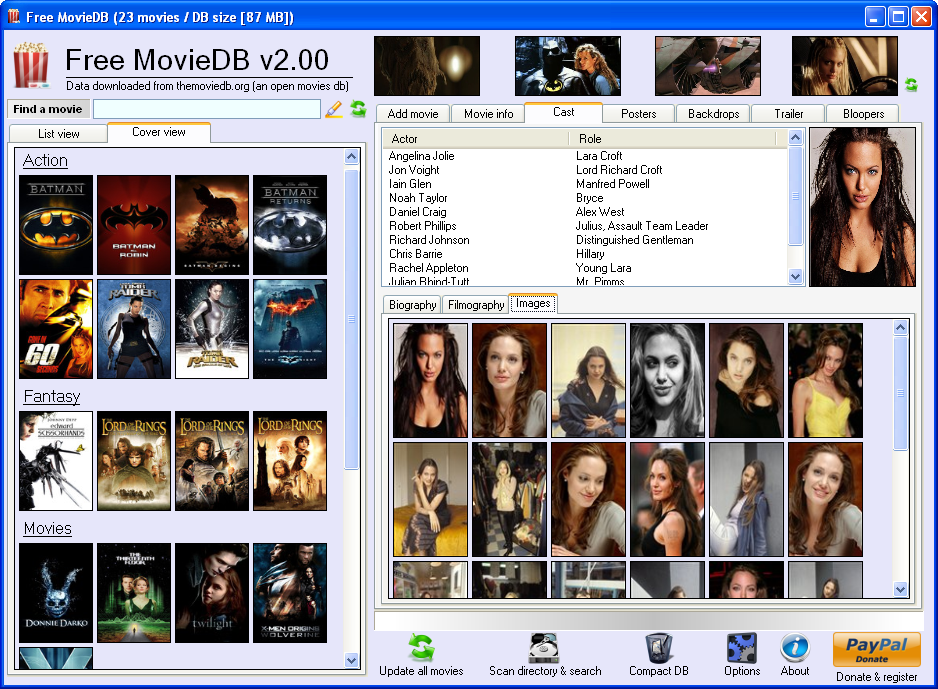Viewport: 938px width, 689px height.
Task: Open the About info icon
Action: tap(795, 647)
